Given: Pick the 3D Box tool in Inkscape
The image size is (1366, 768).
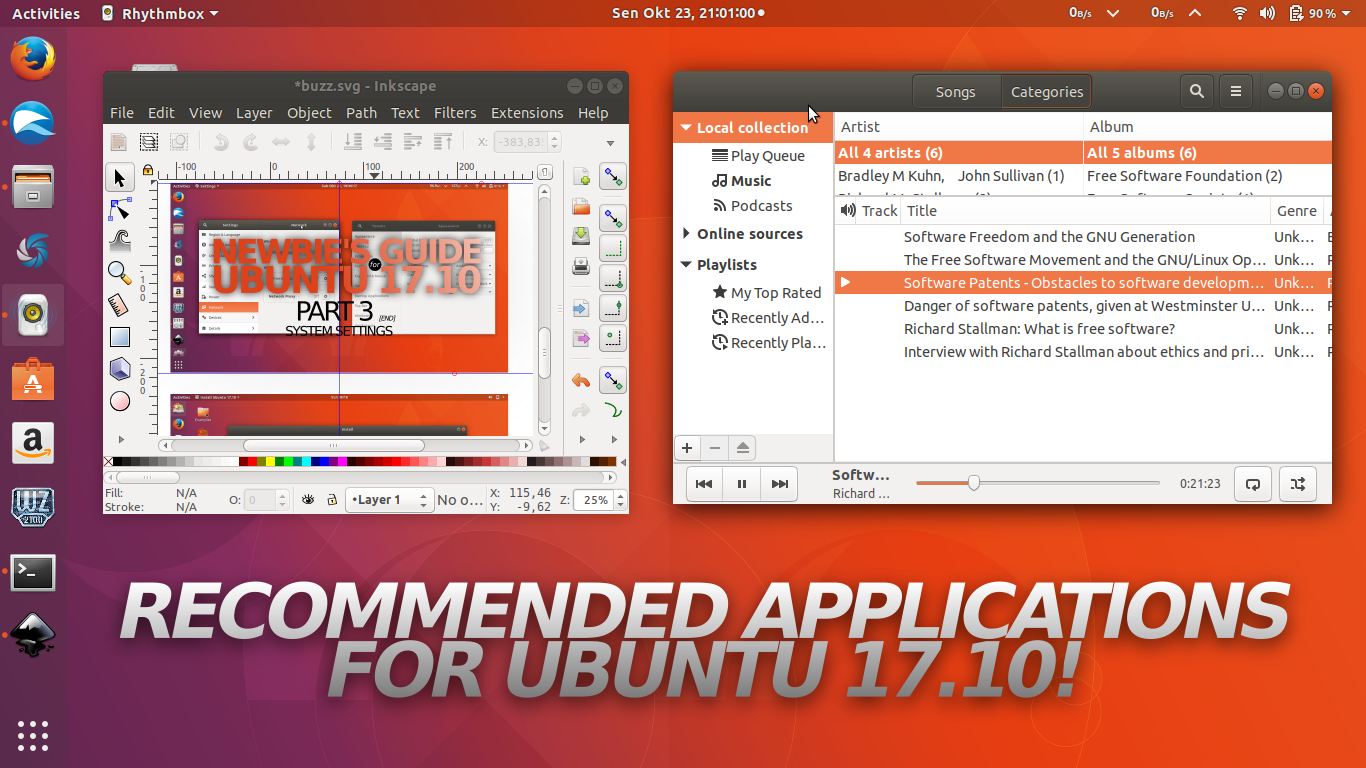Looking at the screenshot, I should 120,369.
